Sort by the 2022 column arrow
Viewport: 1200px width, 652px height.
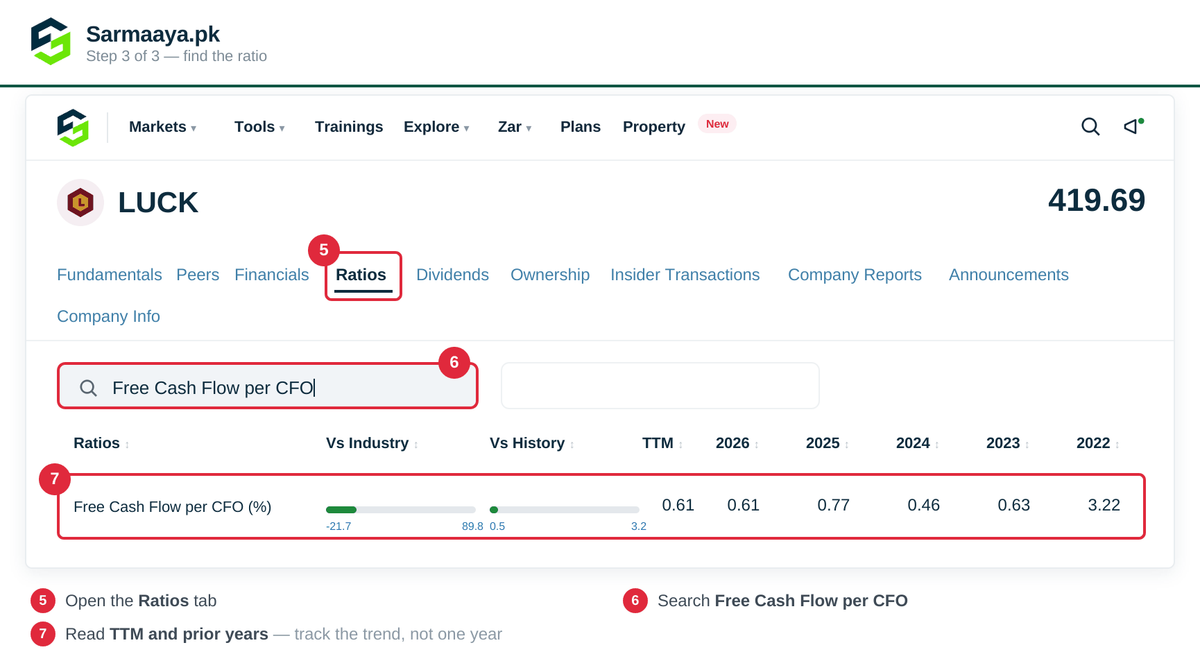click(1117, 444)
